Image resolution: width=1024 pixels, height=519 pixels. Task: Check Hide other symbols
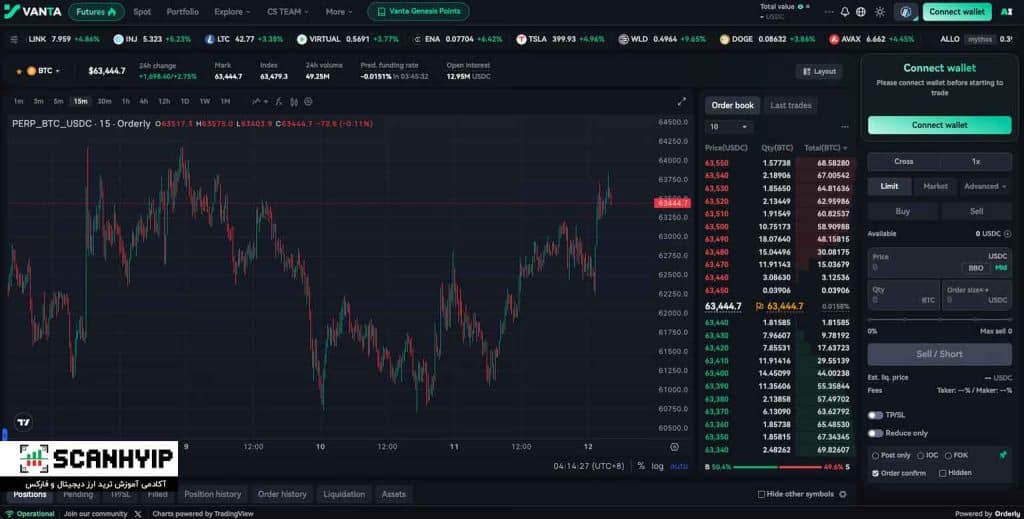[x=761, y=494]
